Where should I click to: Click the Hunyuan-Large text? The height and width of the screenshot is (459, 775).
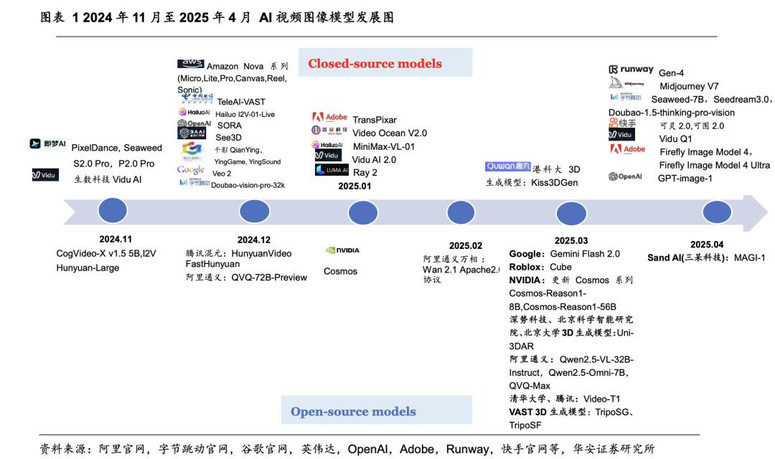[87, 268]
